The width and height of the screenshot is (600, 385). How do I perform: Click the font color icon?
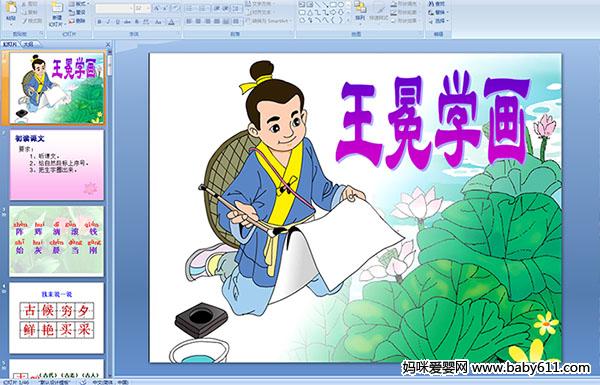pyautogui.click(x=172, y=22)
